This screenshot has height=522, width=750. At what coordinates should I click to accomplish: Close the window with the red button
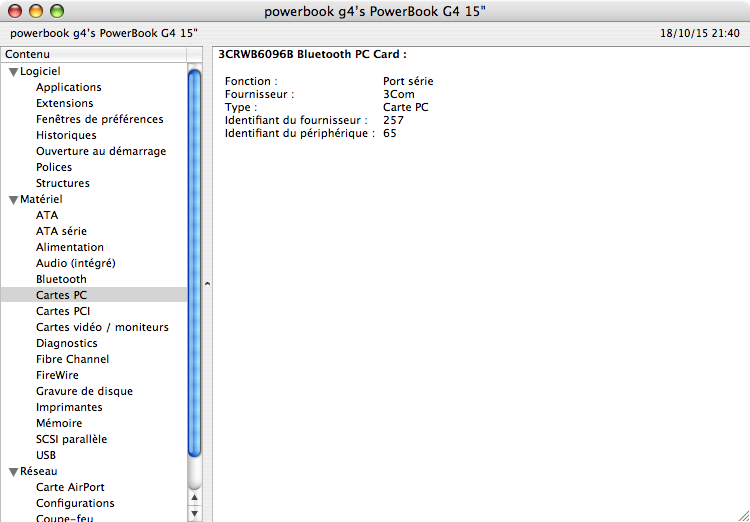click(15, 11)
